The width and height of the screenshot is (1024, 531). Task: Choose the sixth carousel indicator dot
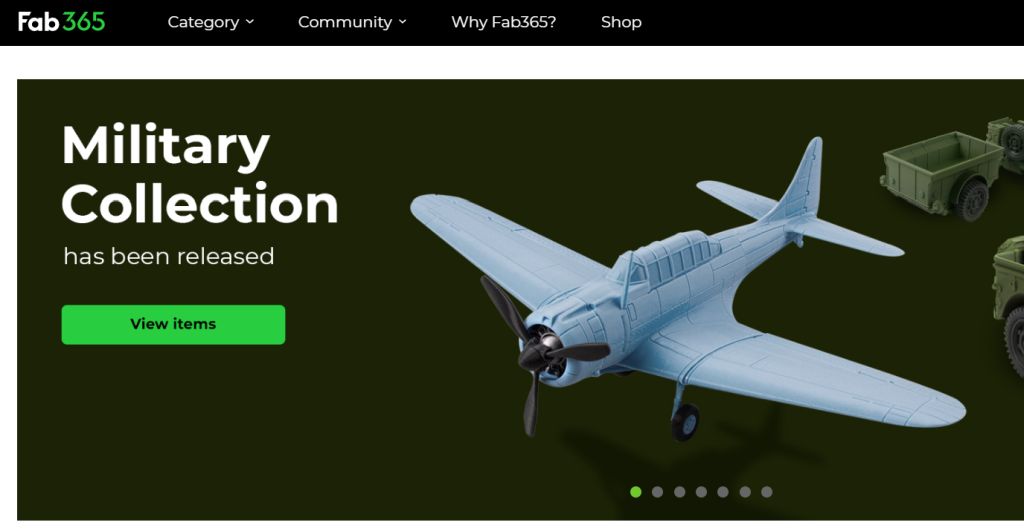(745, 492)
